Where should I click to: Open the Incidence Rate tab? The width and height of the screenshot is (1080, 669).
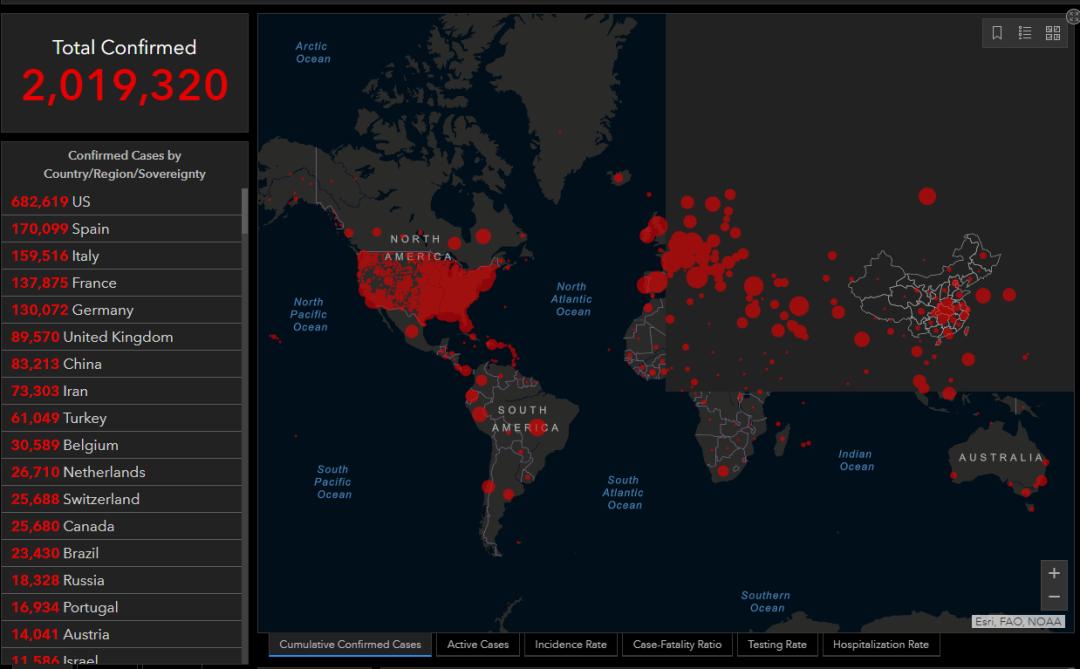(x=570, y=644)
